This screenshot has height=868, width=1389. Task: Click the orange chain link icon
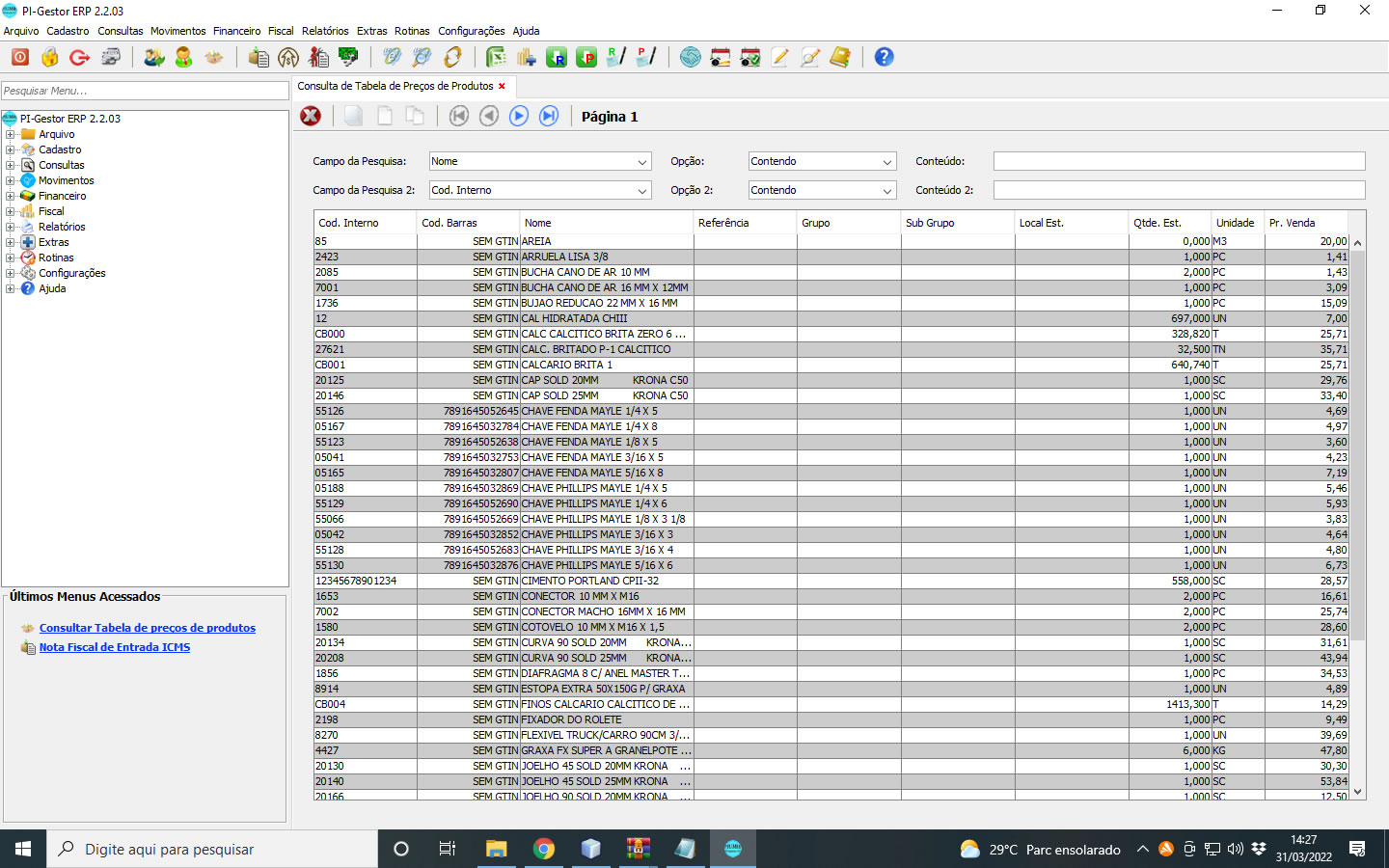point(451,57)
